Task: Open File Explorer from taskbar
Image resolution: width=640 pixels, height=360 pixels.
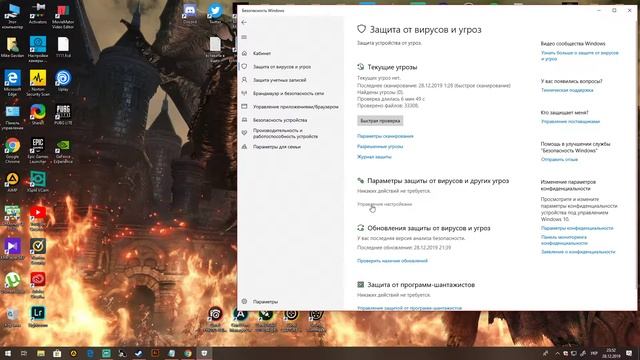Action: pos(41,353)
